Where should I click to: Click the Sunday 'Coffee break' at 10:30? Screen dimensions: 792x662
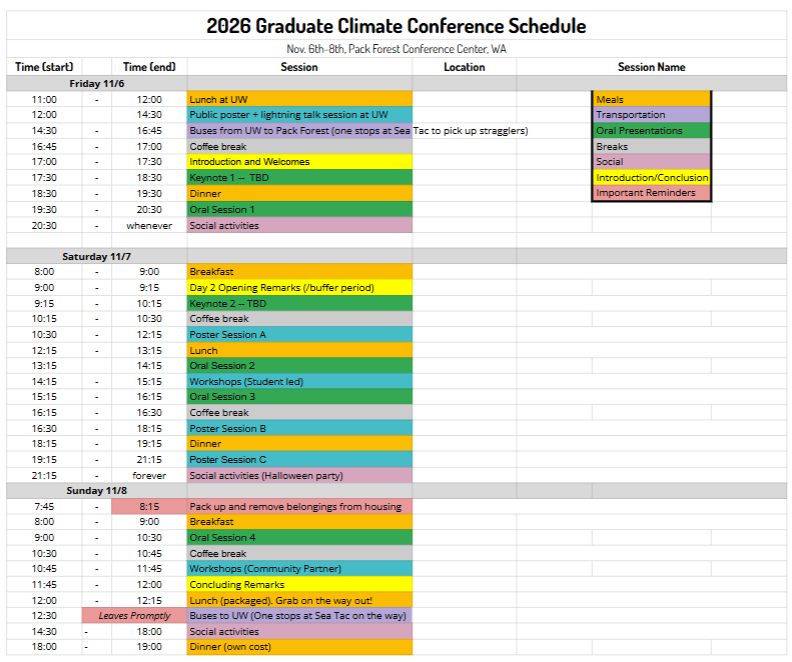point(300,553)
